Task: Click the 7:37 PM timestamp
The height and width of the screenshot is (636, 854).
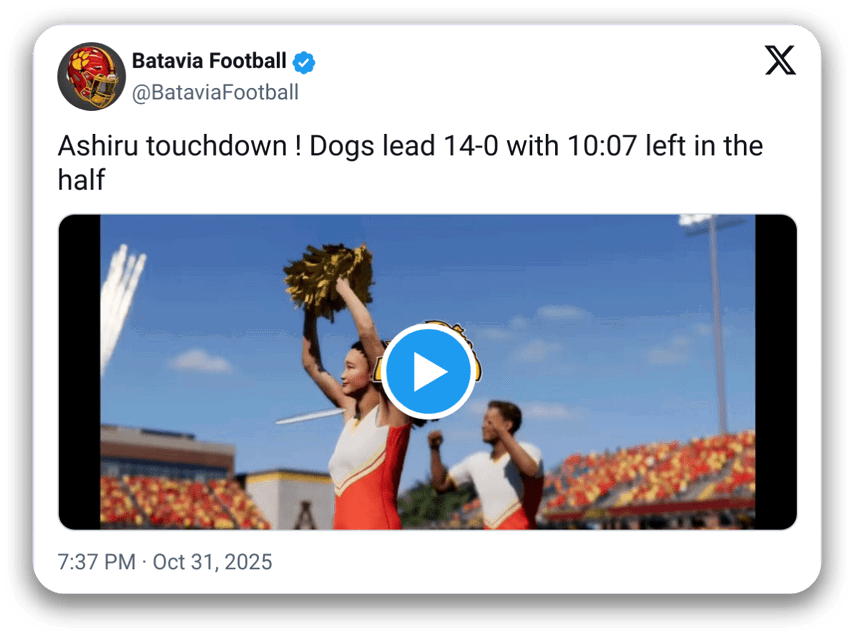Action: click(x=96, y=562)
